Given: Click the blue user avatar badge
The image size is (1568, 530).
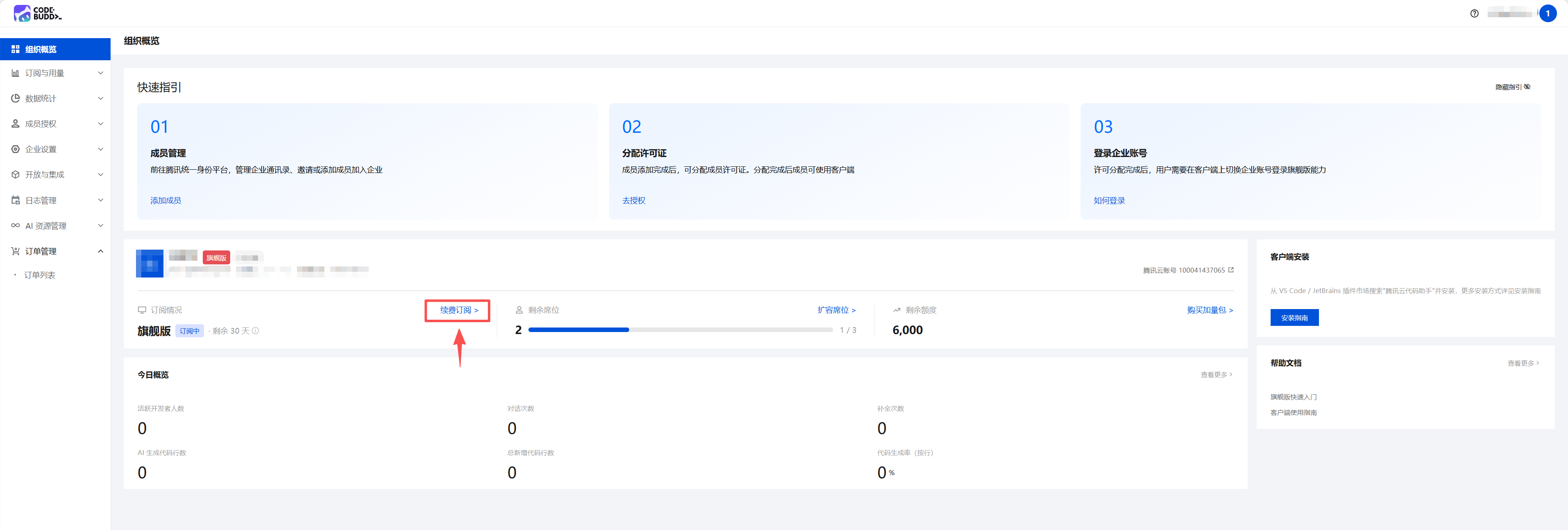Looking at the screenshot, I should tap(1547, 14).
